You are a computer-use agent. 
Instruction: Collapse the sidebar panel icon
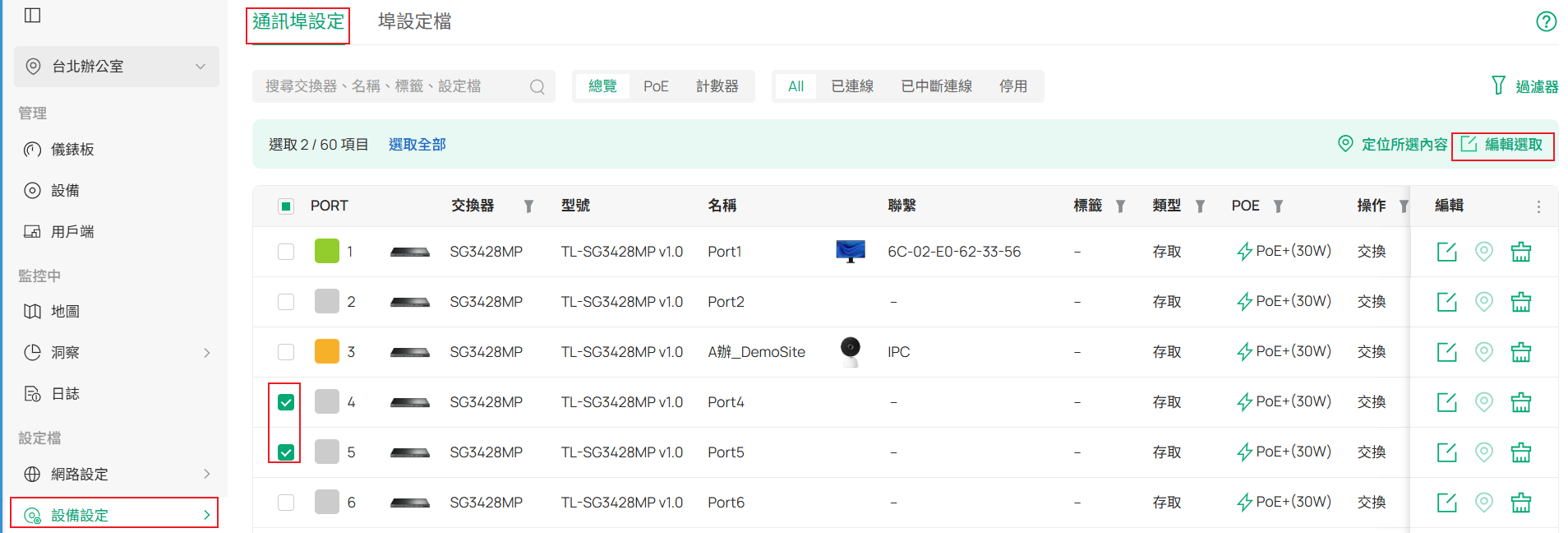point(33,16)
